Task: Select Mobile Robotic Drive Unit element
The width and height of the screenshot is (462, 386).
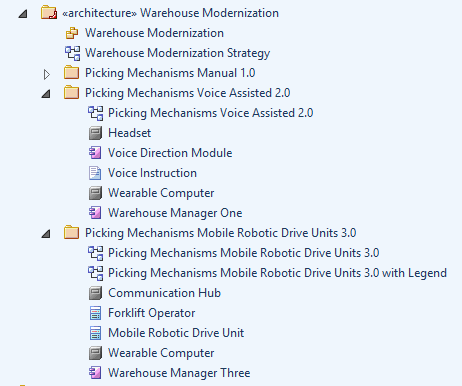Action: (x=176, y=333)
